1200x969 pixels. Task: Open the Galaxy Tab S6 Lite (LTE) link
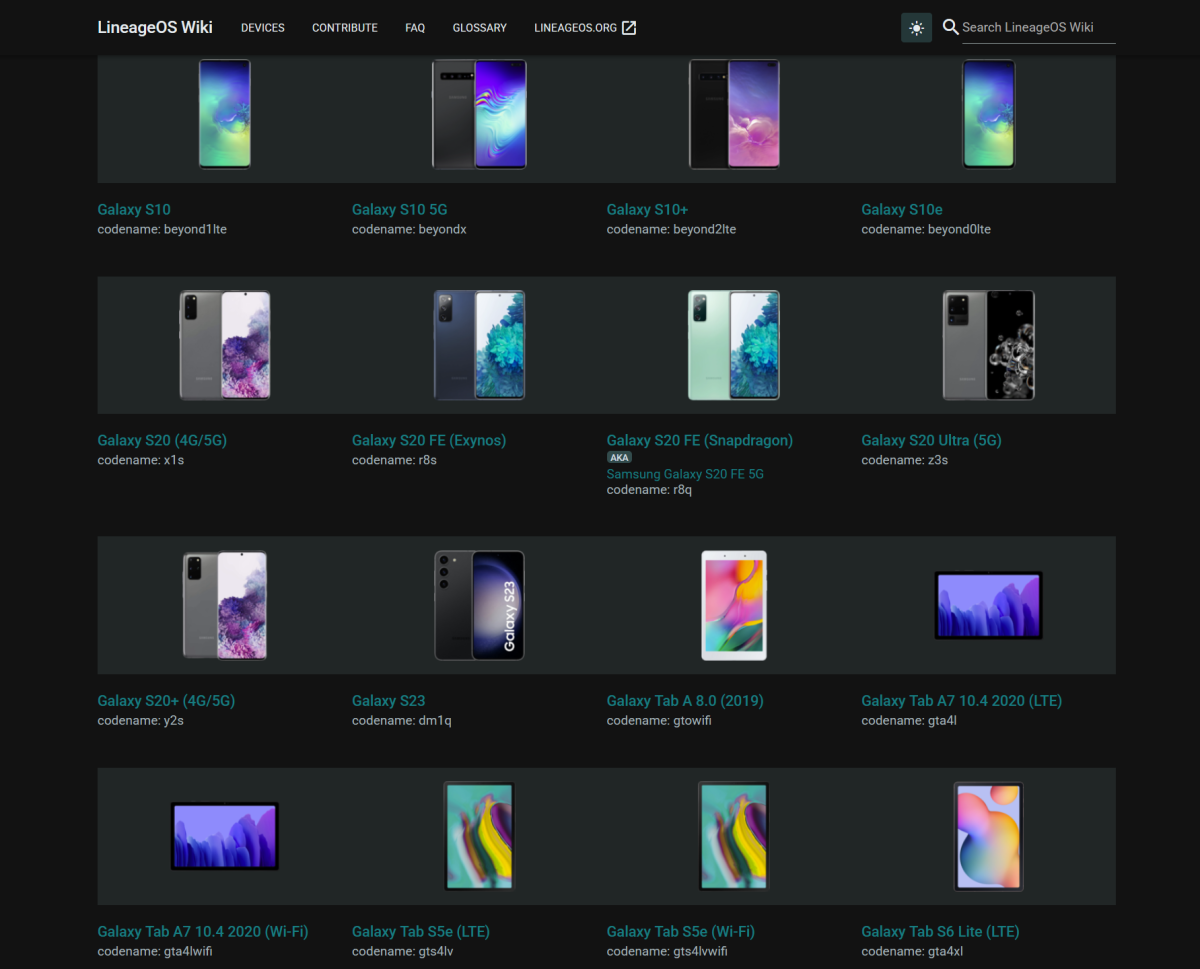point(941,931)
